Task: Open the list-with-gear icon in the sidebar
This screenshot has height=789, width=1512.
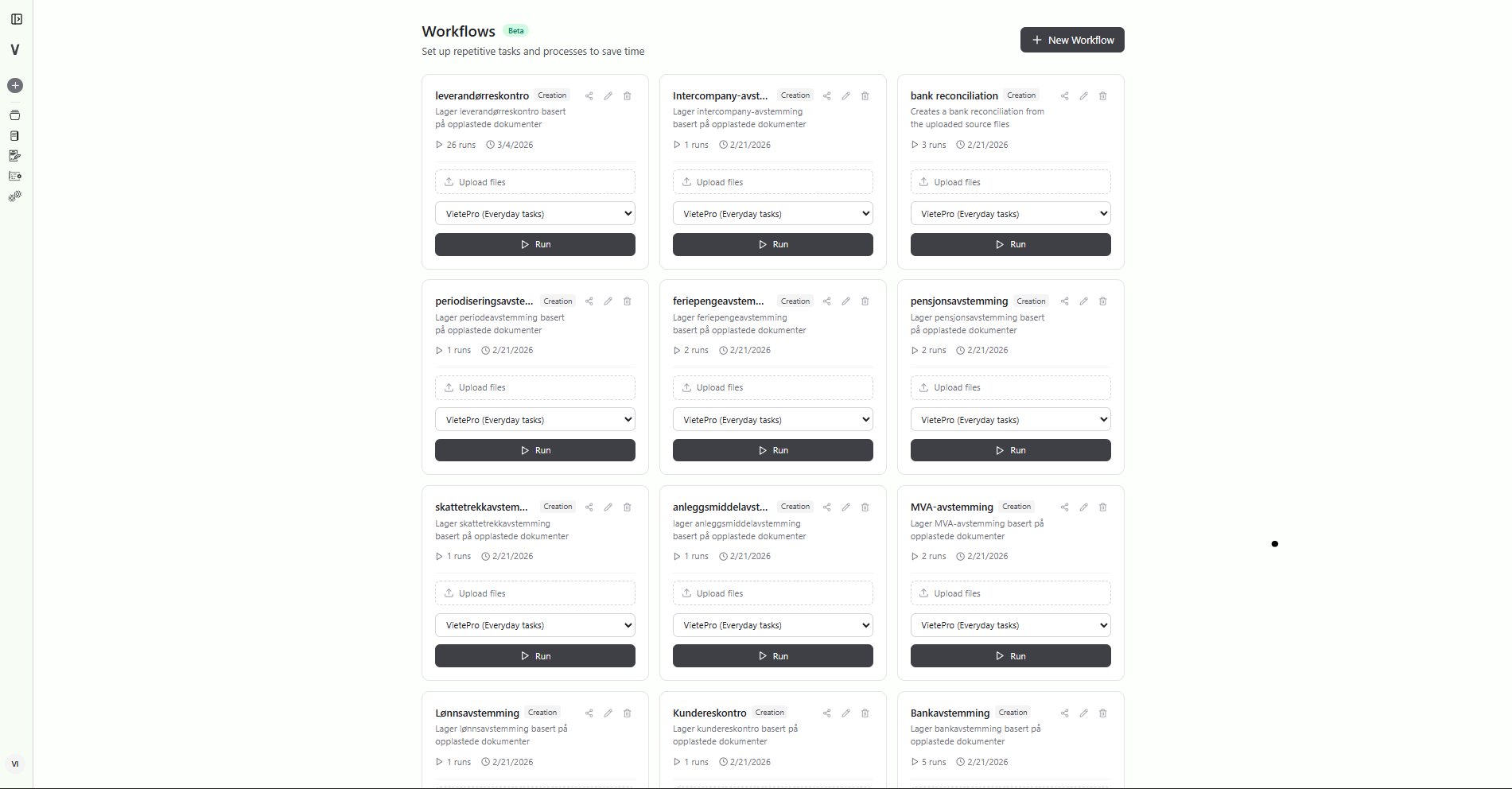Action: pyautogui.click(x=14, y=176)
